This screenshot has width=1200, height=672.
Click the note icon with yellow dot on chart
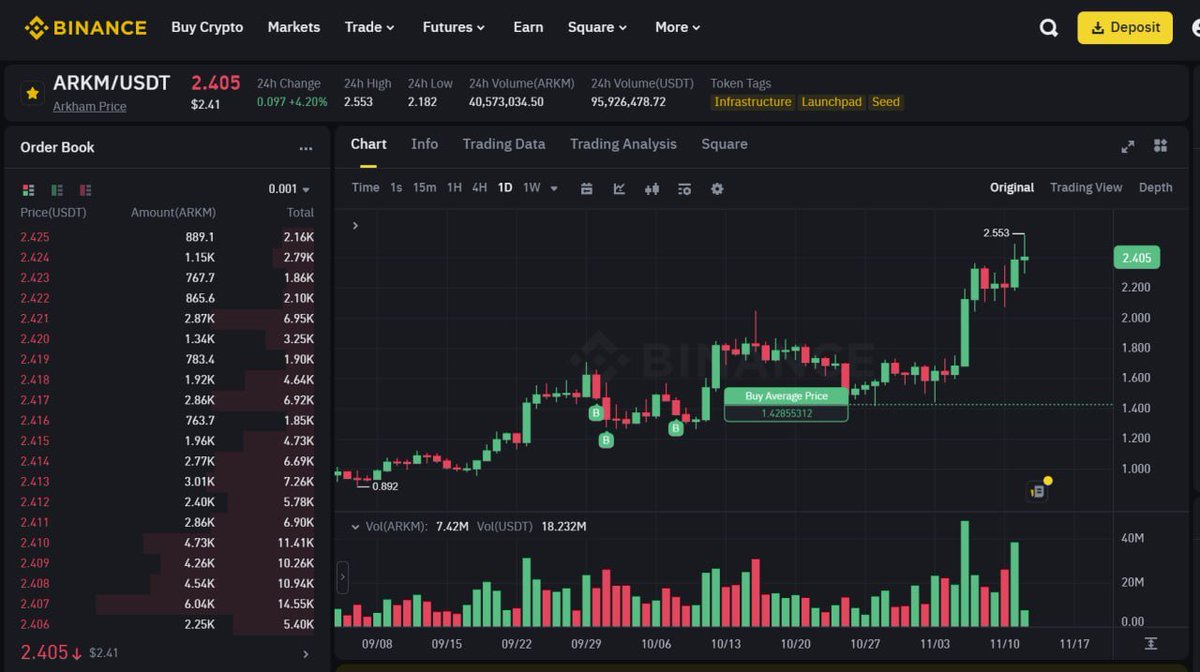[1038, 490]
